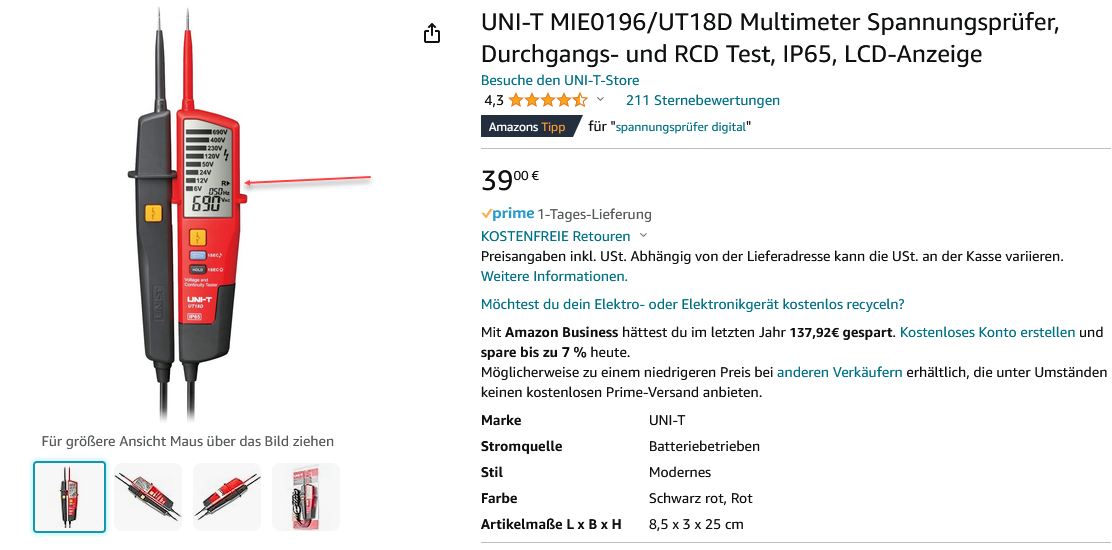
Task: Click the Elektrogerät kostenlos recyceln link
Action: [692, 304]
